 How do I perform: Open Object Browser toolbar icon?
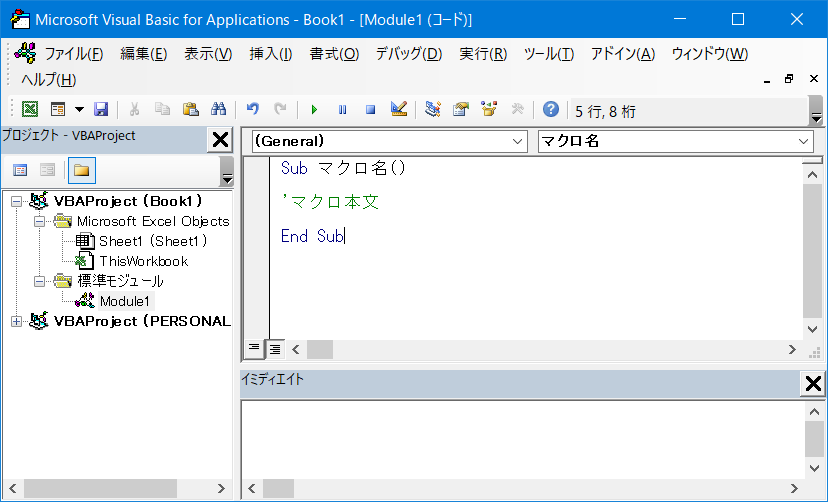click(489, 109)
